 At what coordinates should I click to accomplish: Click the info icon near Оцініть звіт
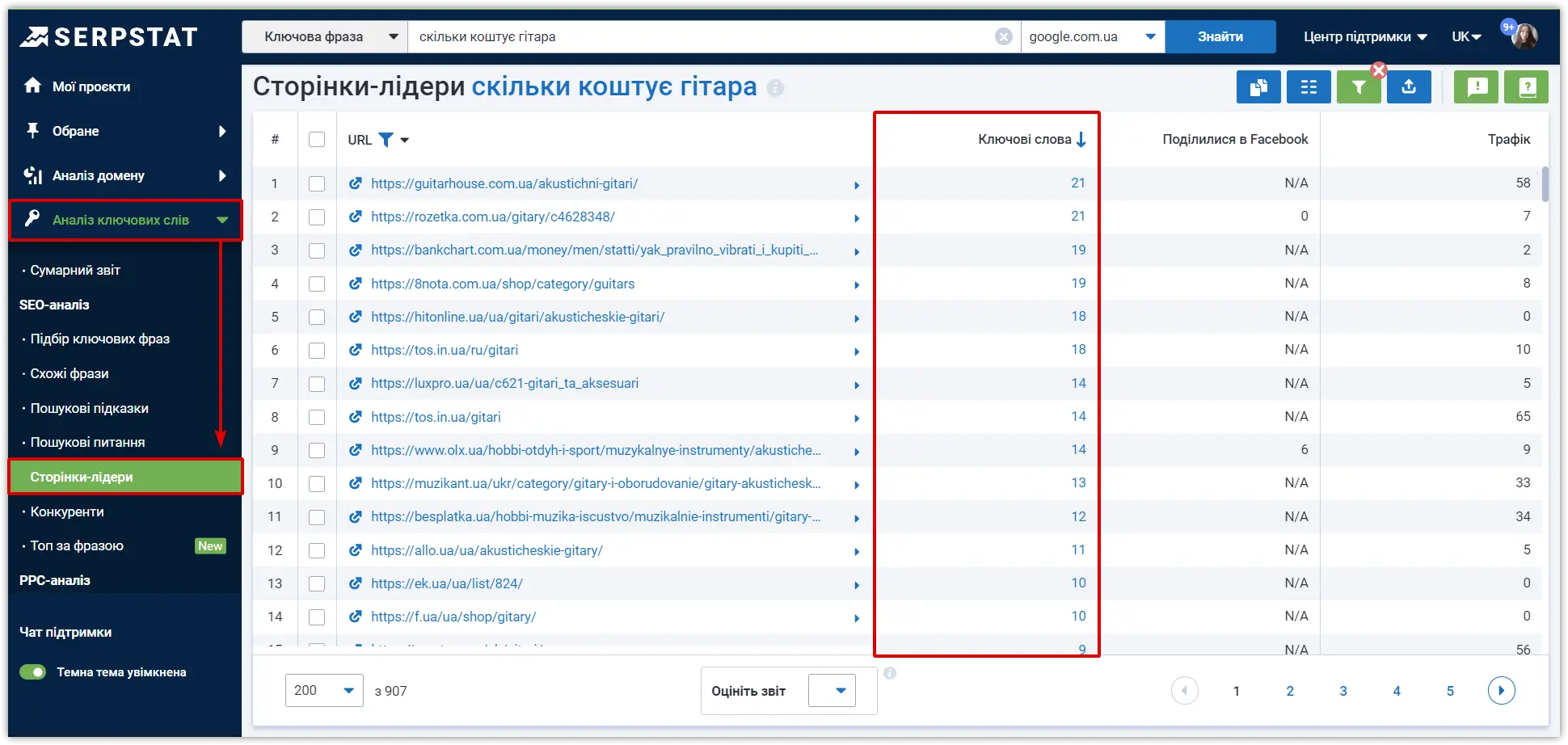click(890, 673)
